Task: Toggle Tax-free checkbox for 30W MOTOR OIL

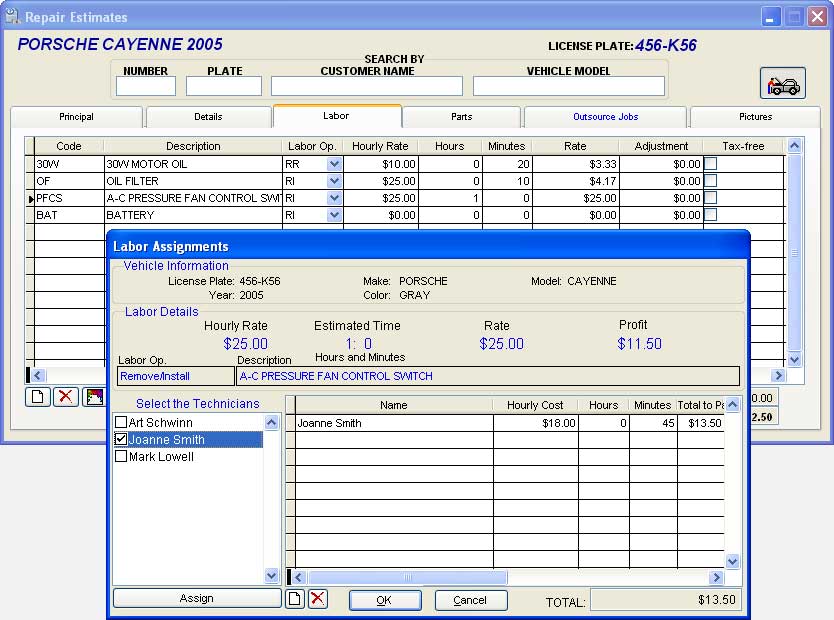Action: [x=711, y=164]
